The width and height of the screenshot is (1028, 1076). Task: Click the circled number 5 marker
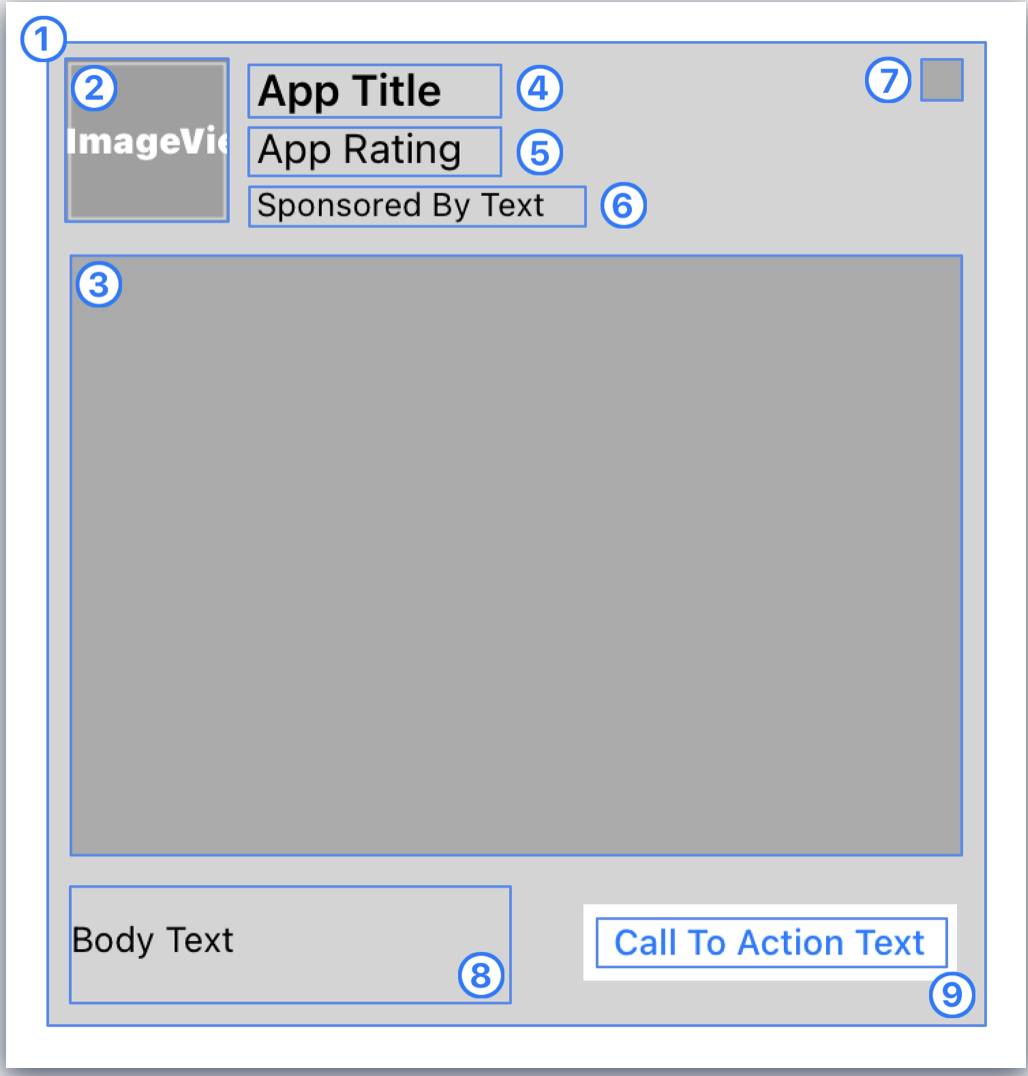(x=539, y=152)
